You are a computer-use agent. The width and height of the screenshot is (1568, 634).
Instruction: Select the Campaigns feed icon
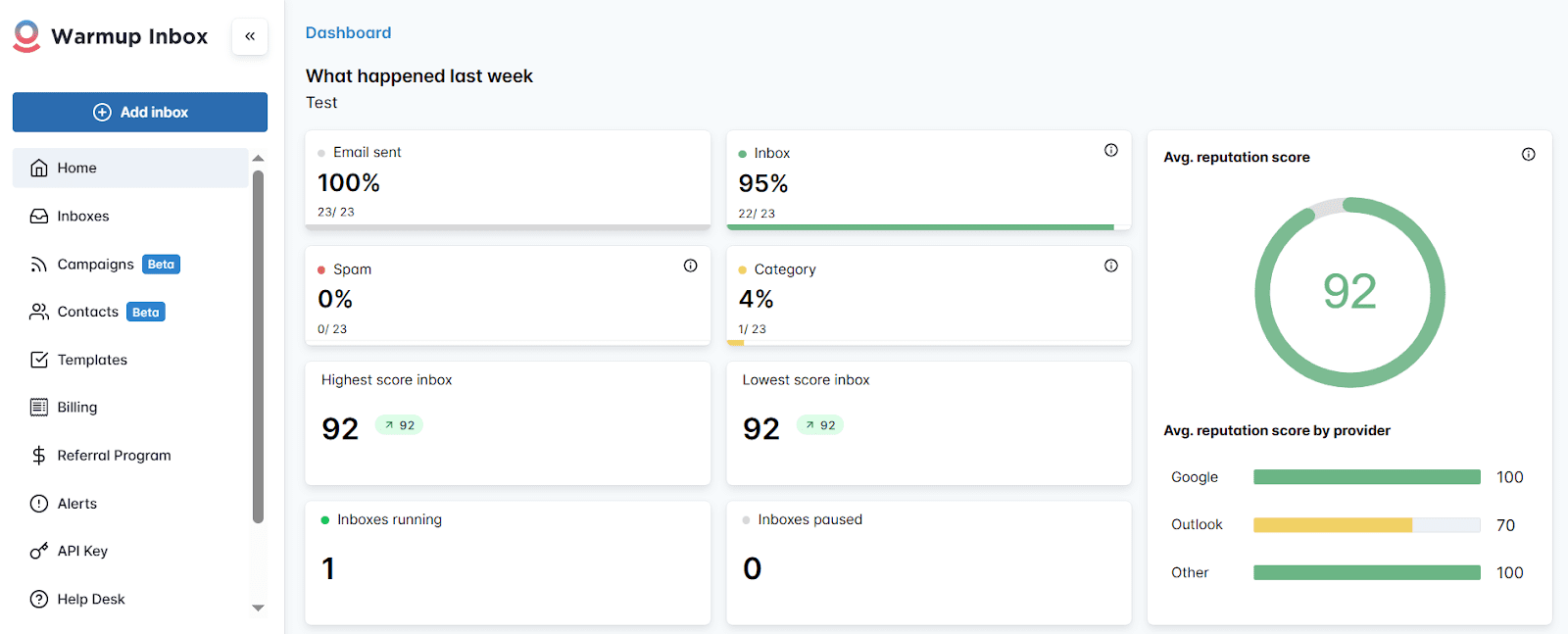click(x=39, y=265)
